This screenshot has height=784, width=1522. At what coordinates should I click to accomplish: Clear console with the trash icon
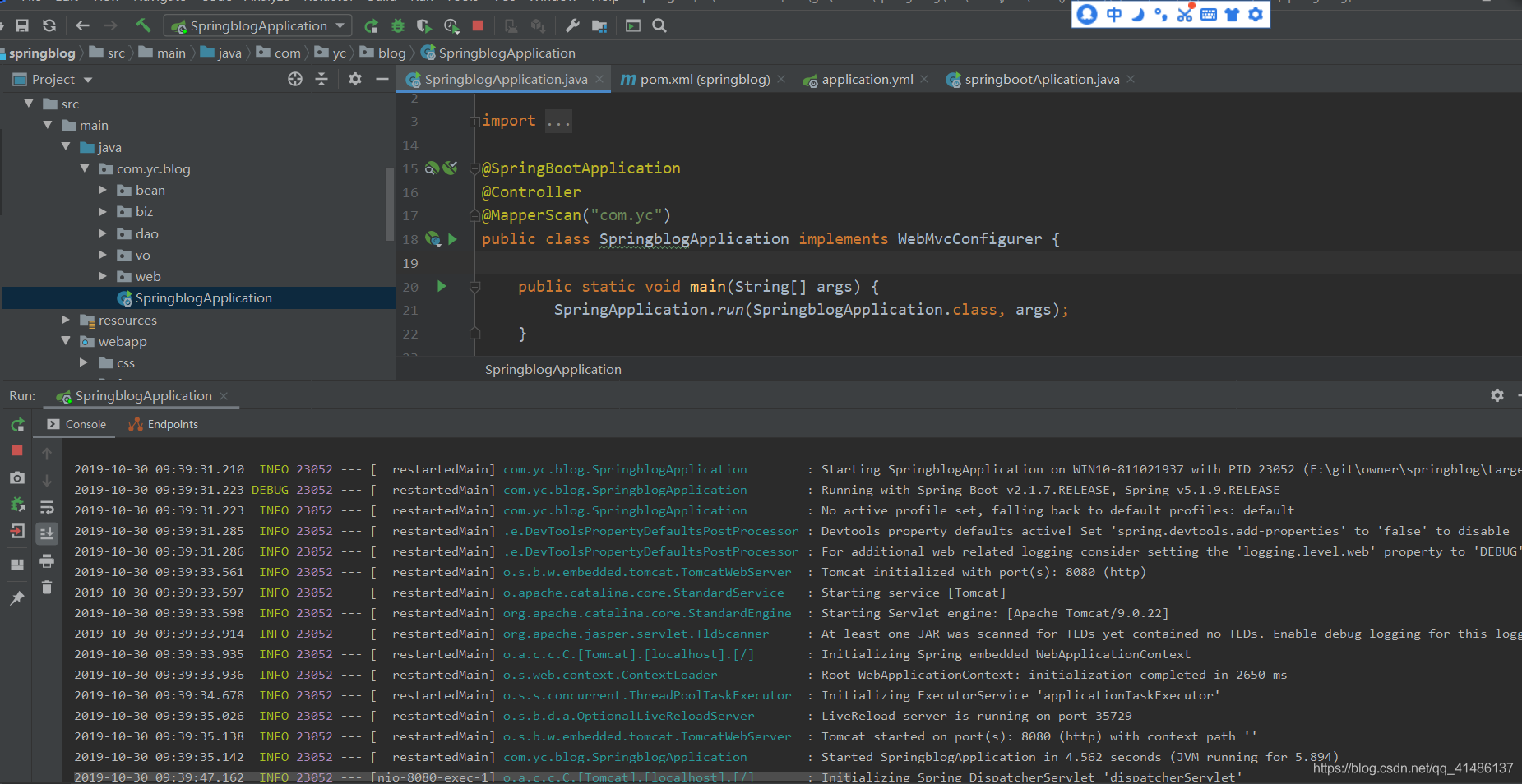coord(47,587)
